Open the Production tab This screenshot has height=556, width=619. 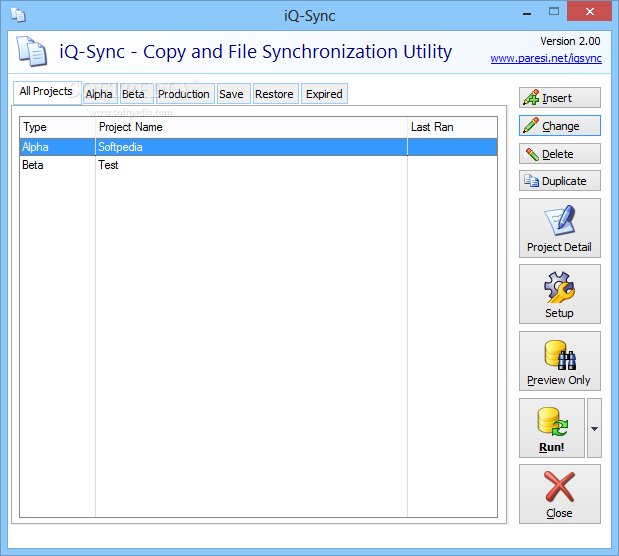pos(184,94)
